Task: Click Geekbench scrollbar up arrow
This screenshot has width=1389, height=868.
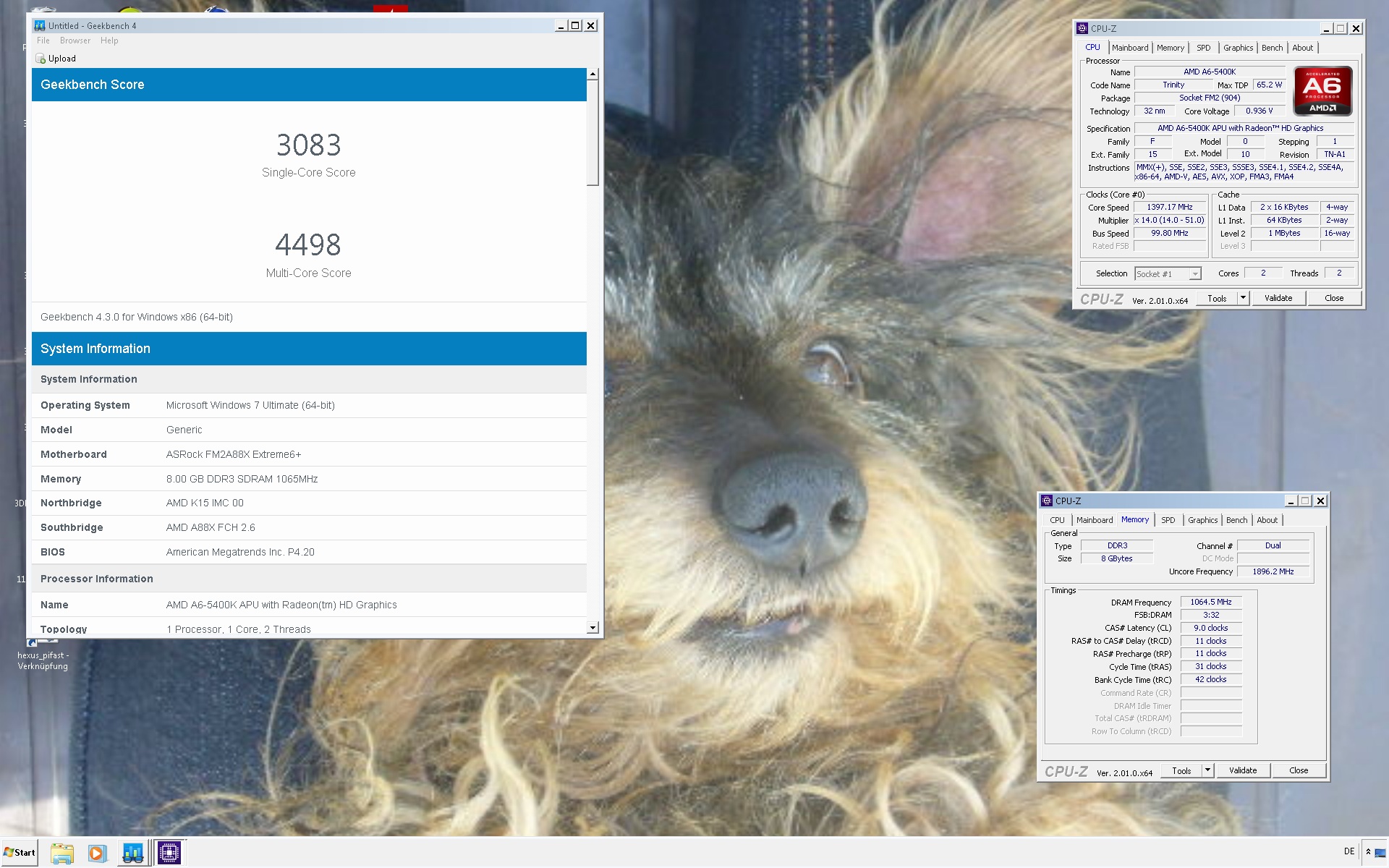Action: coord(592,74)
